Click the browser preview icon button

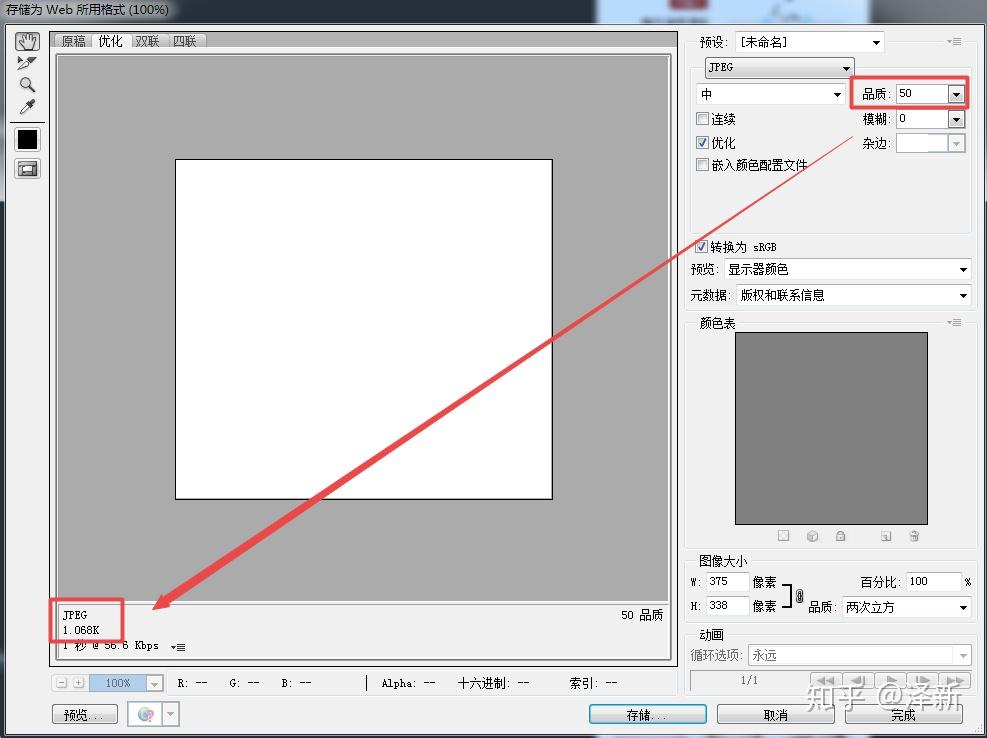coord(145,714)
